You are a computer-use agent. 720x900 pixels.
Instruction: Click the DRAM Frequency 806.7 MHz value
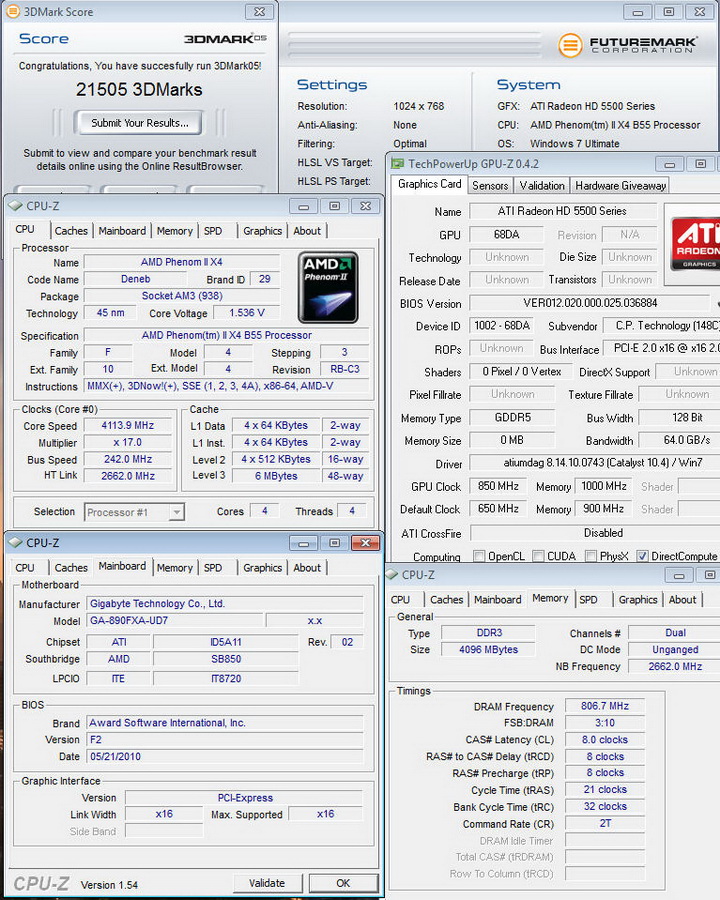[x=605, y=706]
